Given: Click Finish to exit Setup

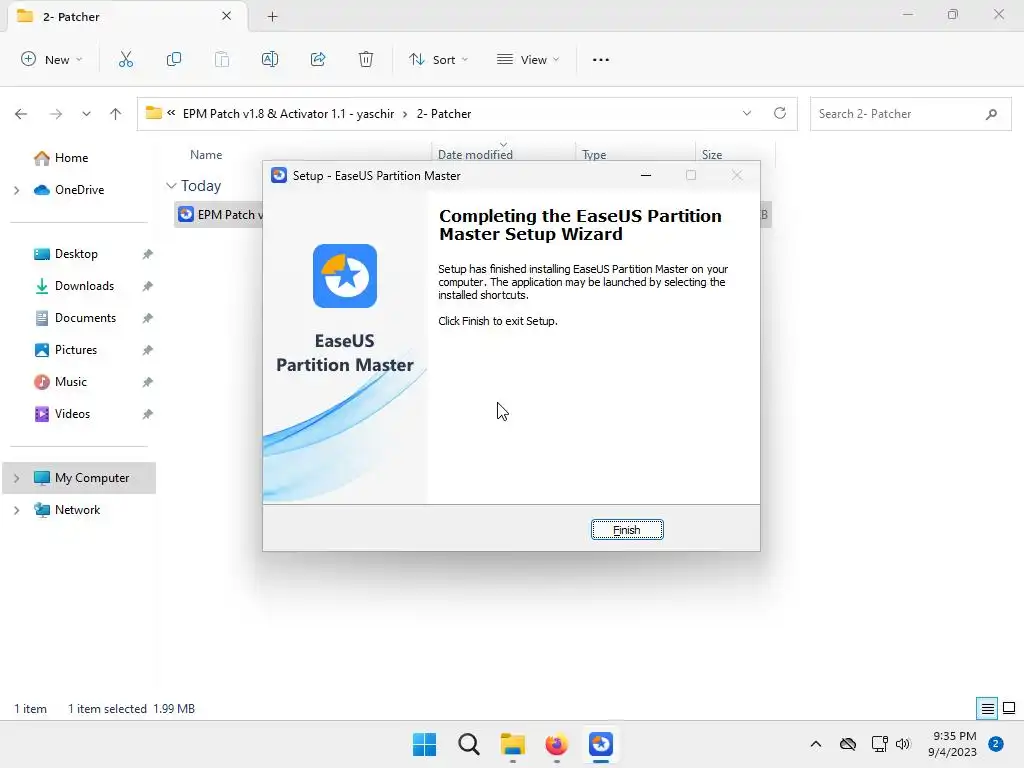Looking at the screenshot, I should [627, 530].
